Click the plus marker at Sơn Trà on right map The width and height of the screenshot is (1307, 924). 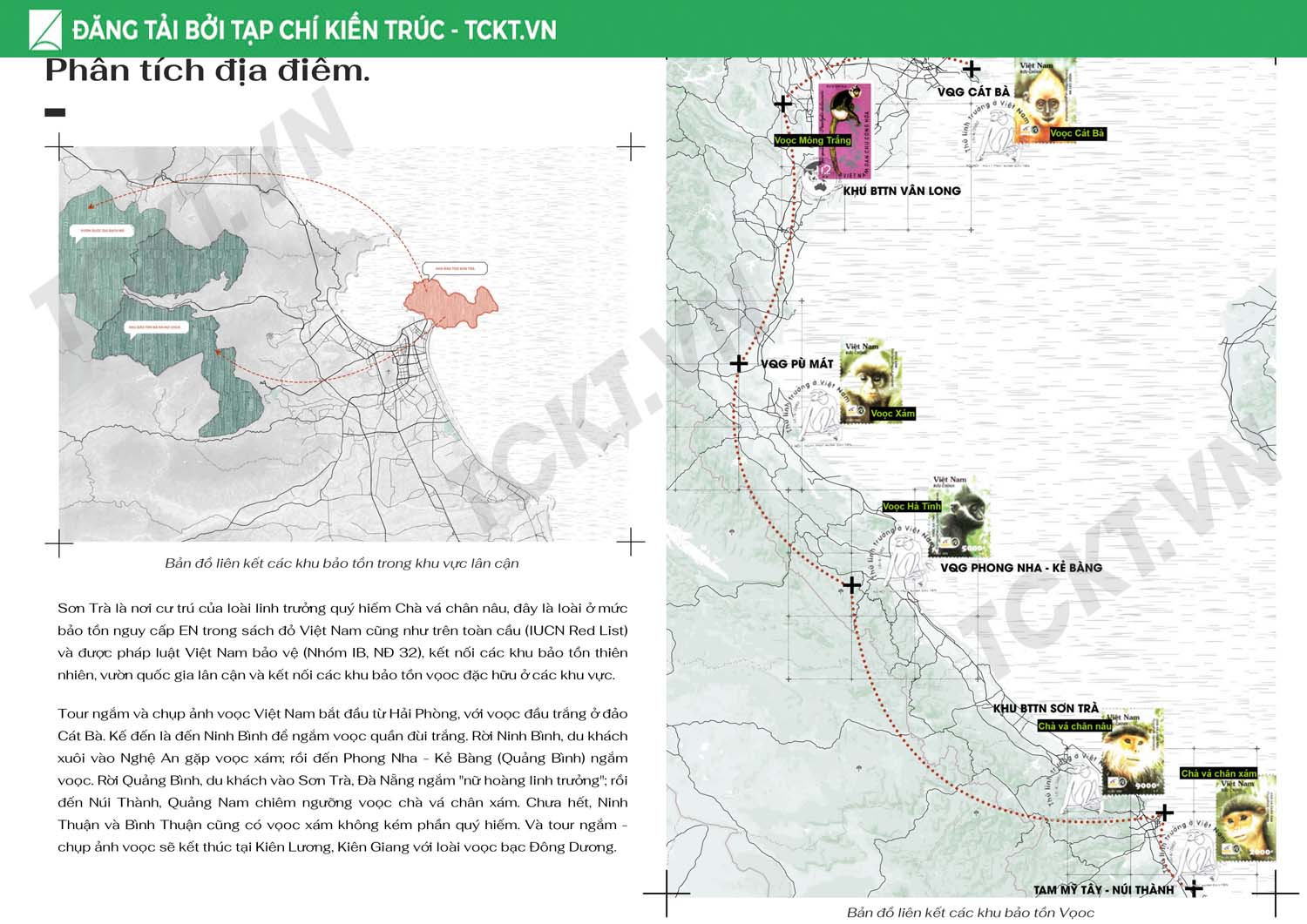(1164, 813)
